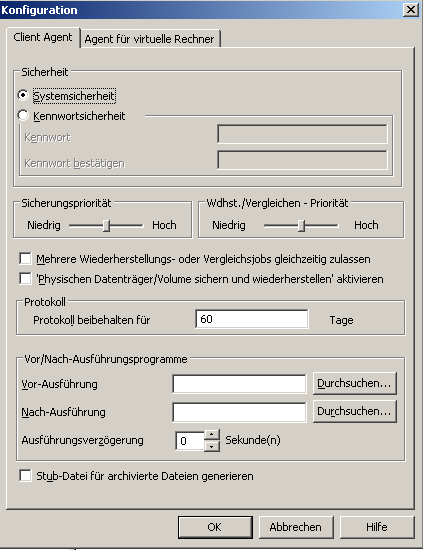Confirm settings with the OK button
This screenshot has height=550, width=423.
(x=215, y=527)
